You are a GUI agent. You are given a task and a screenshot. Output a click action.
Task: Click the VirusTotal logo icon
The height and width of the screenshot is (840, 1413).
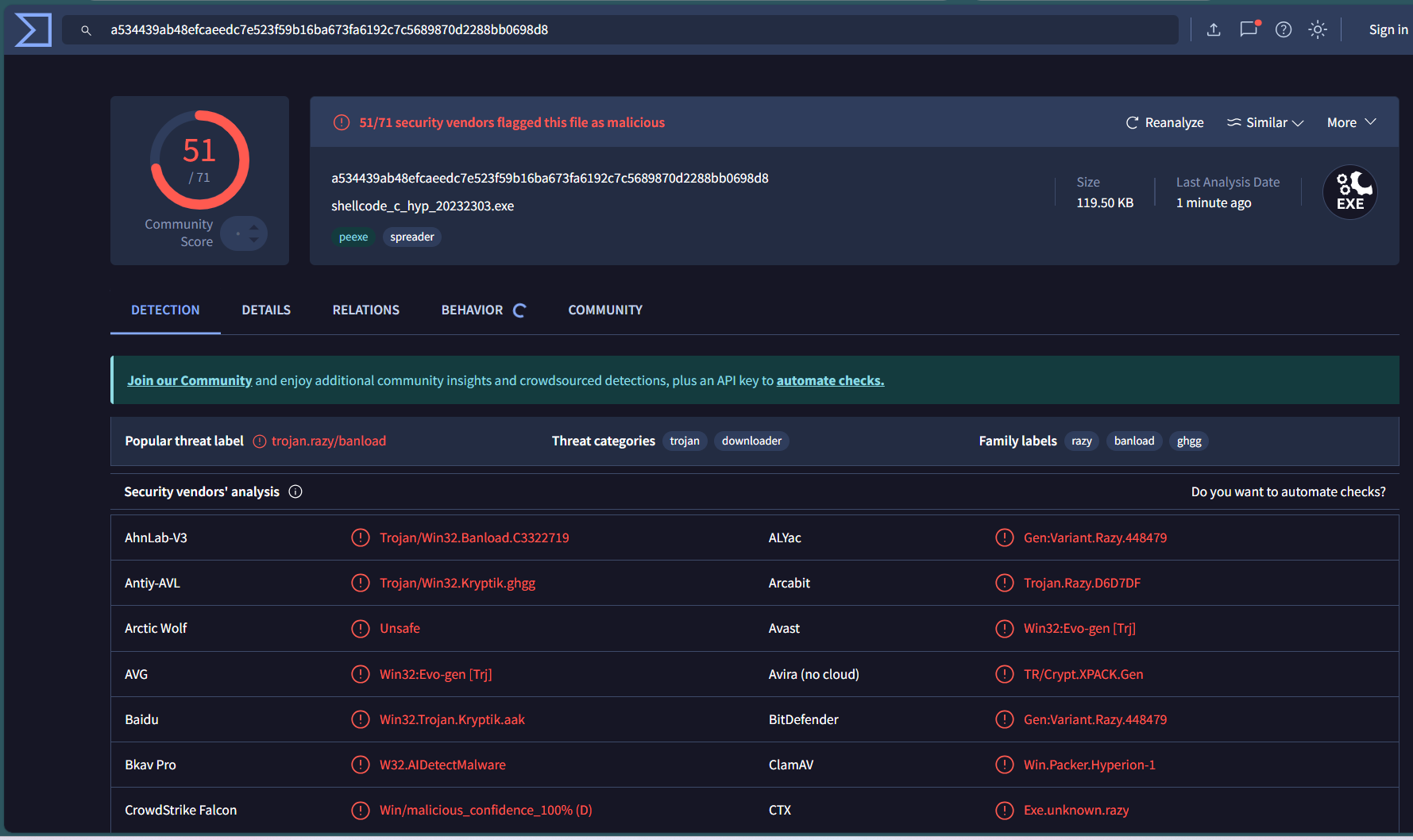click(x=33, y=30)
